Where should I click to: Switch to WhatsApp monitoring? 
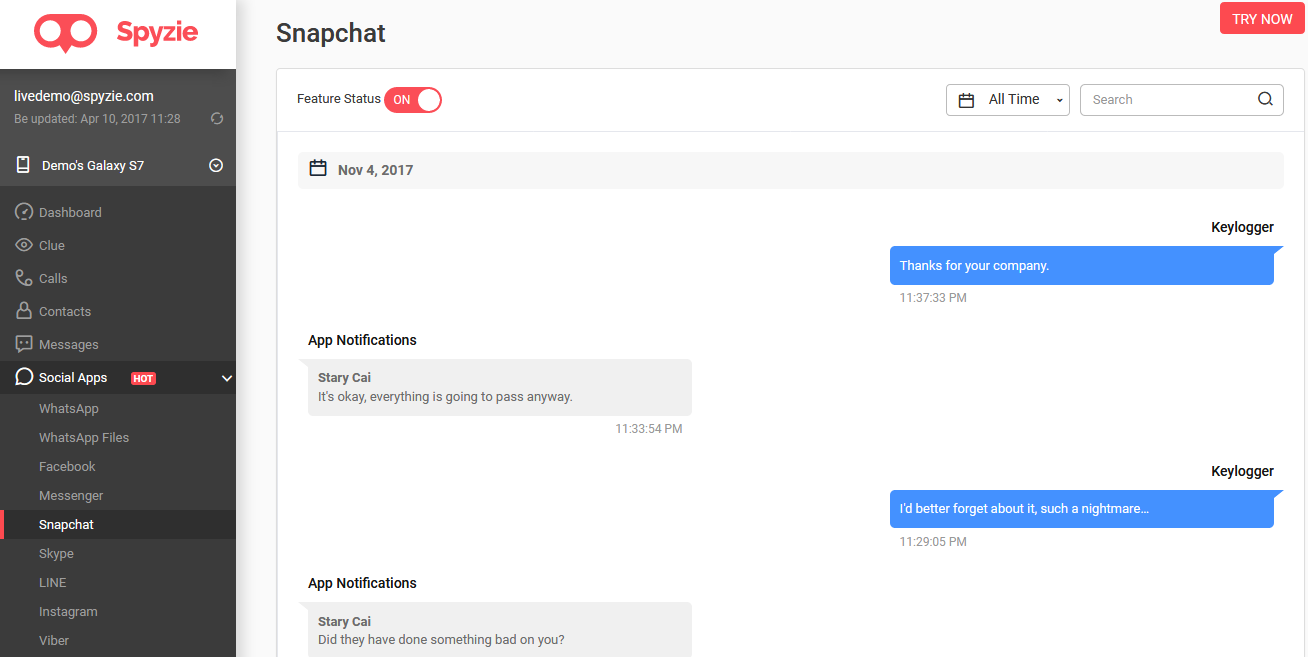pos(67,408)
